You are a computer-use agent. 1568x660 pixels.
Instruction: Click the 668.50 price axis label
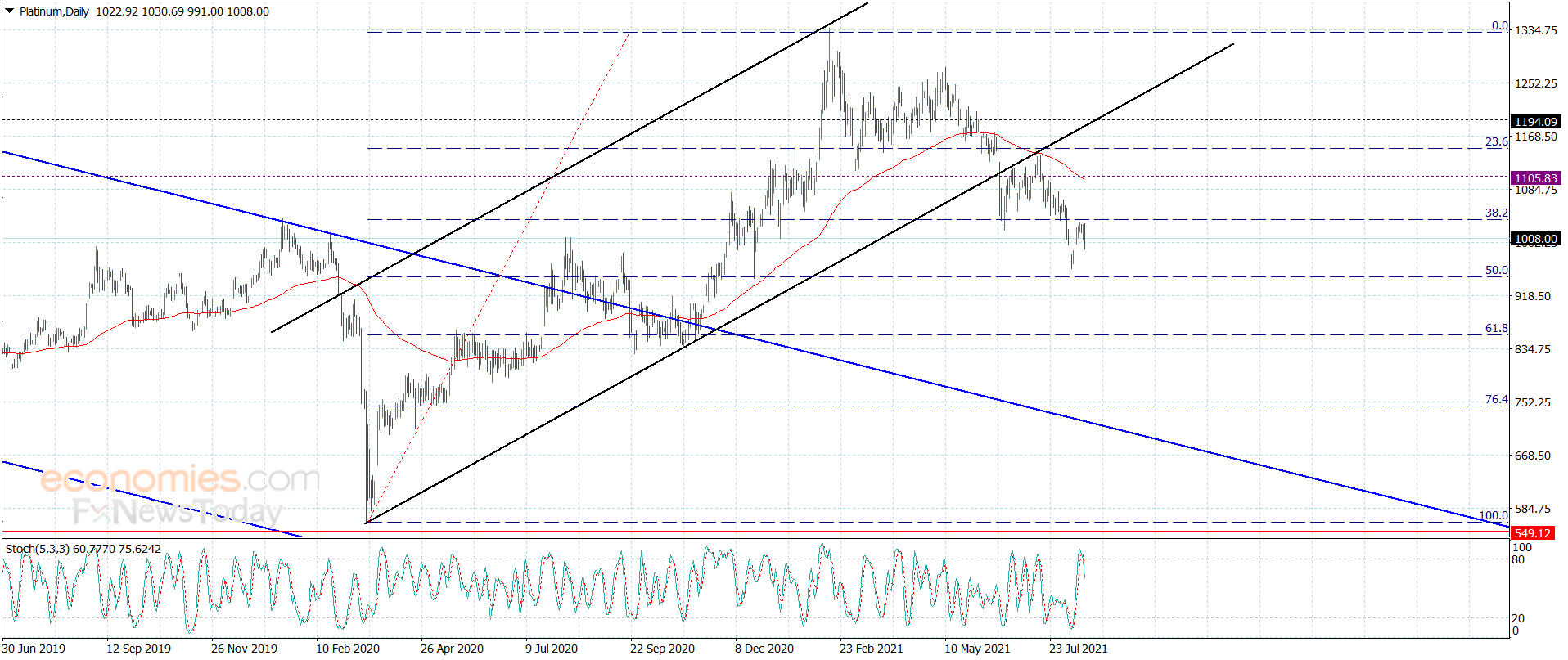pos(1533,456)
